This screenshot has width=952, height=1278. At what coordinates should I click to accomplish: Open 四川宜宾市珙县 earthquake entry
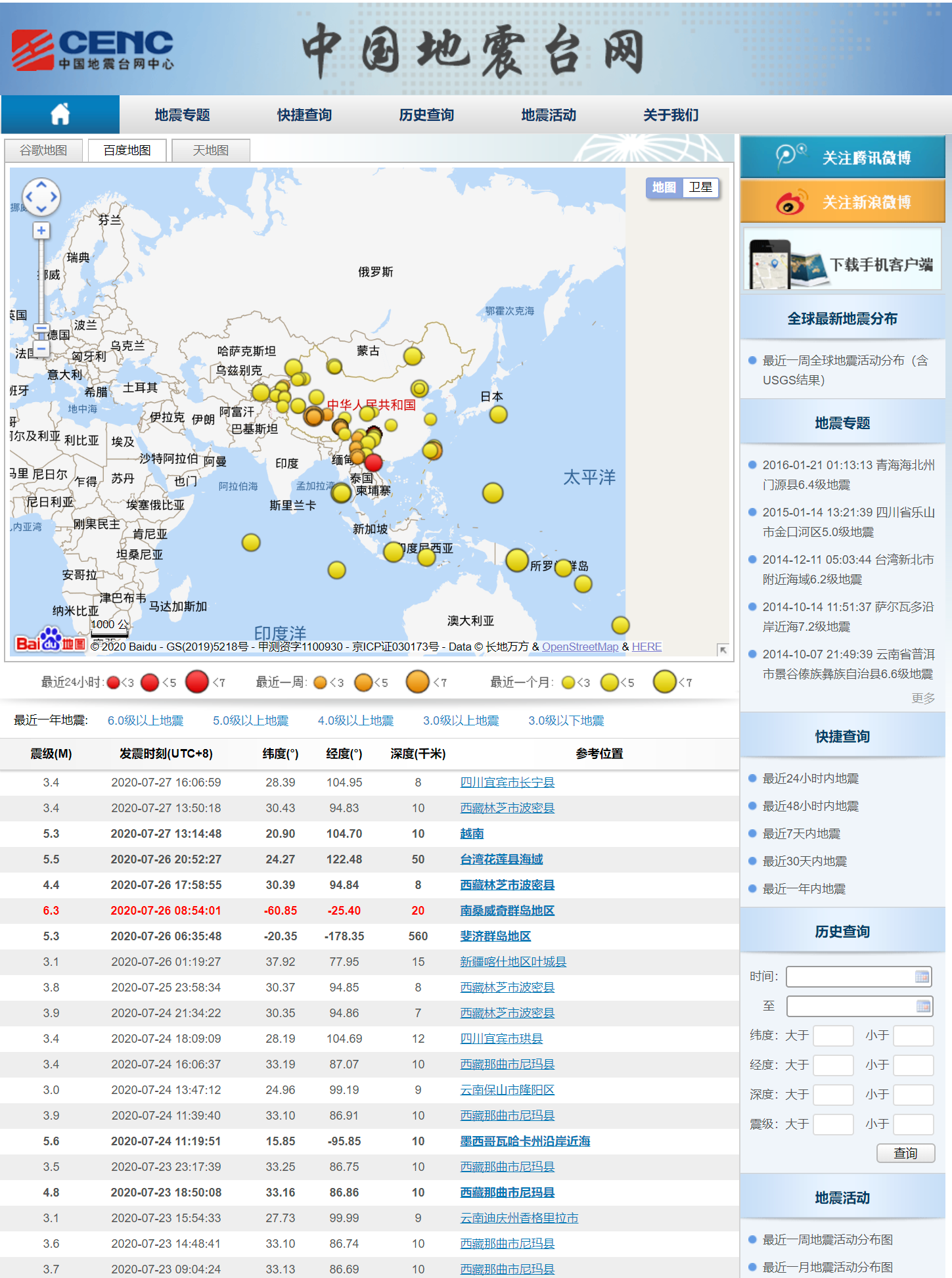click(501, 1039)
